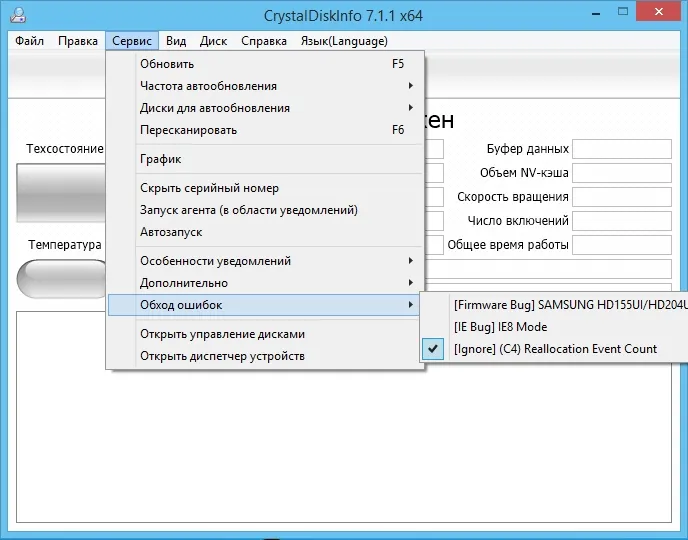The height and width of the screenshot is (540, 688).
Task: Select Открыть управление дисками
Action: click(x=265, y=334)
